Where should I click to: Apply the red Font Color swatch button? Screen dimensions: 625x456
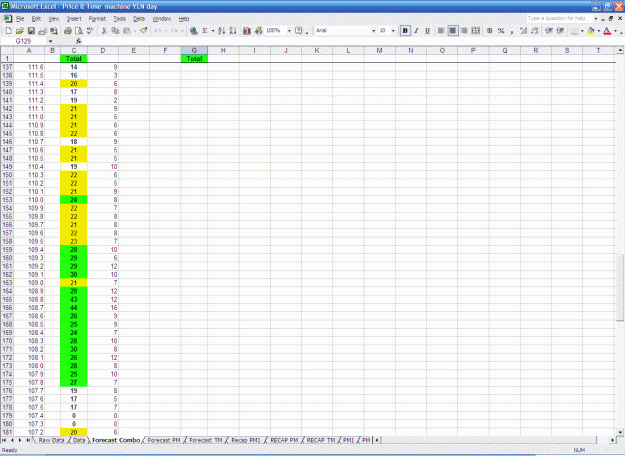607,31
